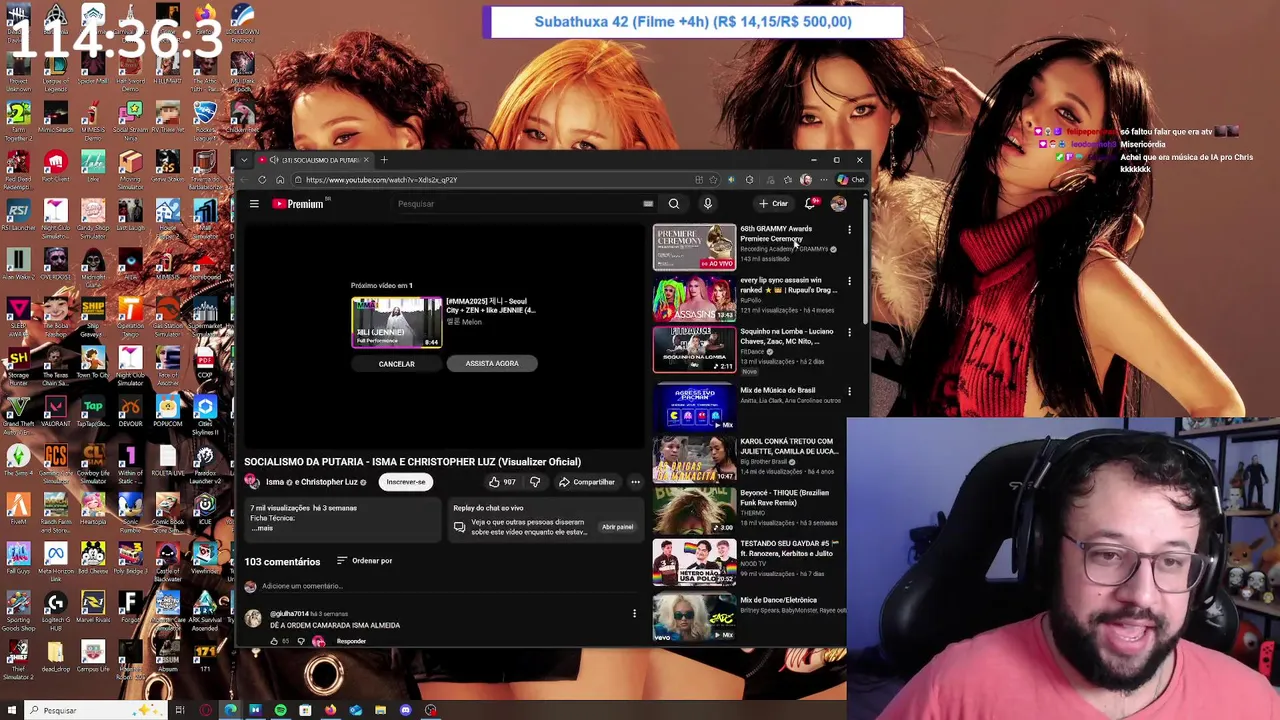This screenshot has width=1280, height=720.
Task: Open the Ordenar por sort dropdown
Action: tap(364, 561)
